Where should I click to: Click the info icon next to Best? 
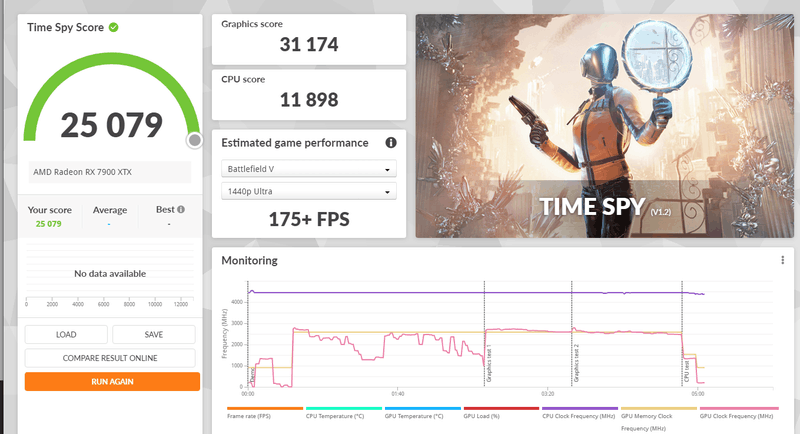point(181,209)
